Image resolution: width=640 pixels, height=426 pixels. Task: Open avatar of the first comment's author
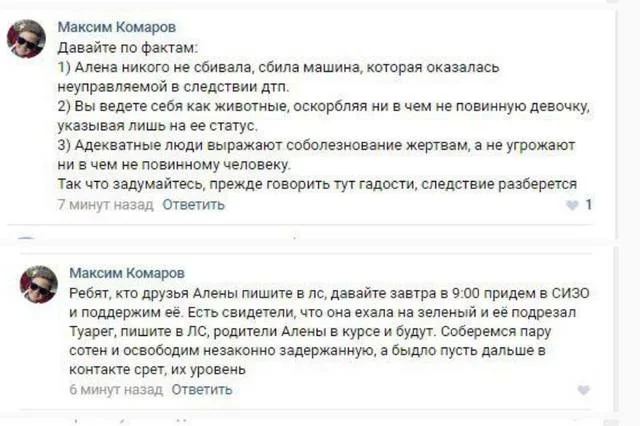click(x=27, y=39)
